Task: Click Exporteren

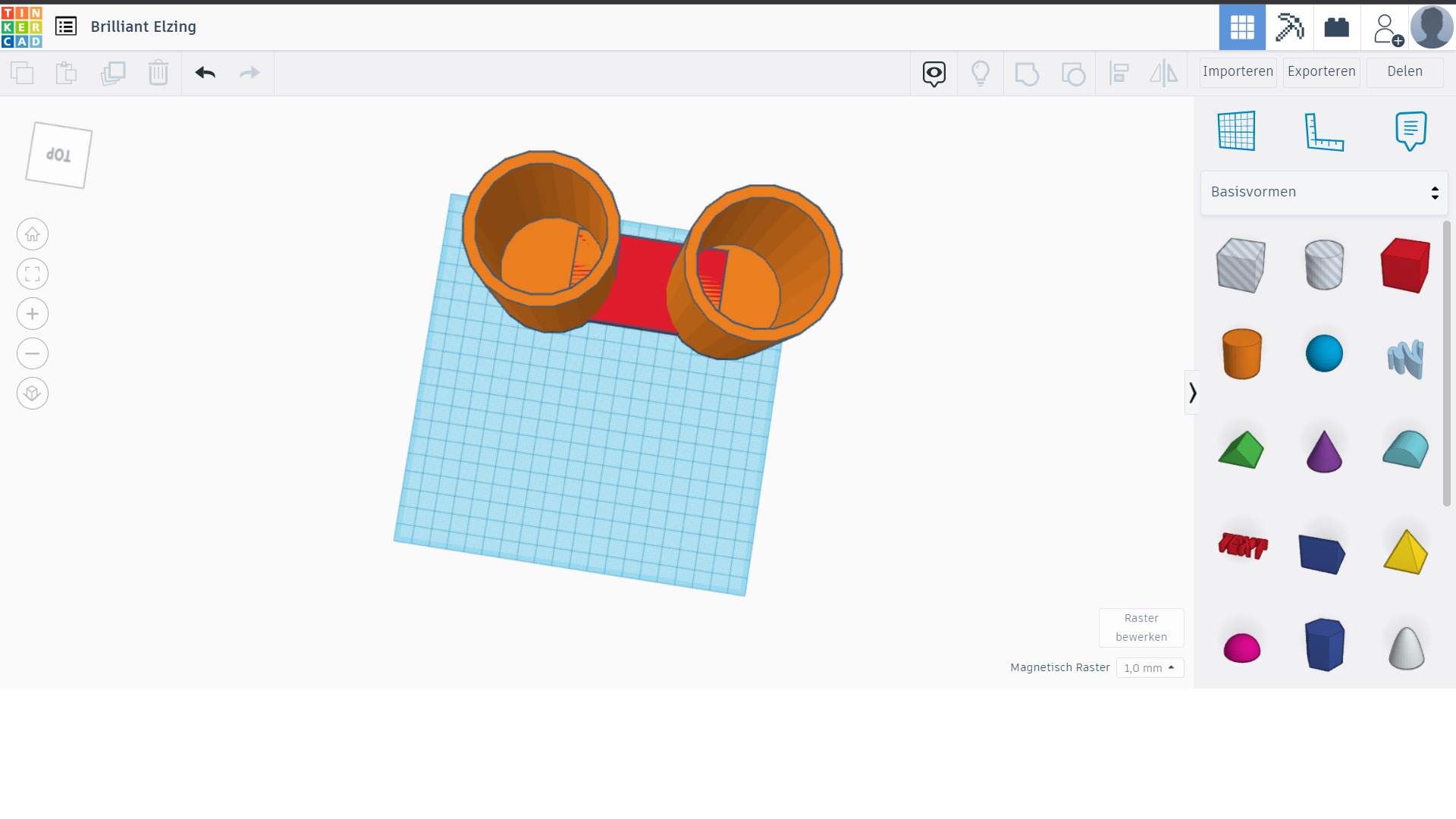Action: [1321, 72]
